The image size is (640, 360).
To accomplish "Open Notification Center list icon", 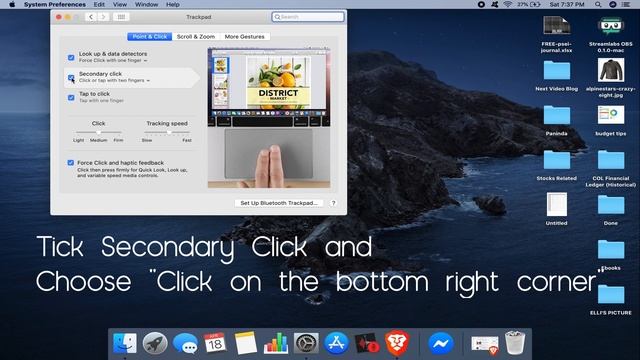I will pos(625,4).
